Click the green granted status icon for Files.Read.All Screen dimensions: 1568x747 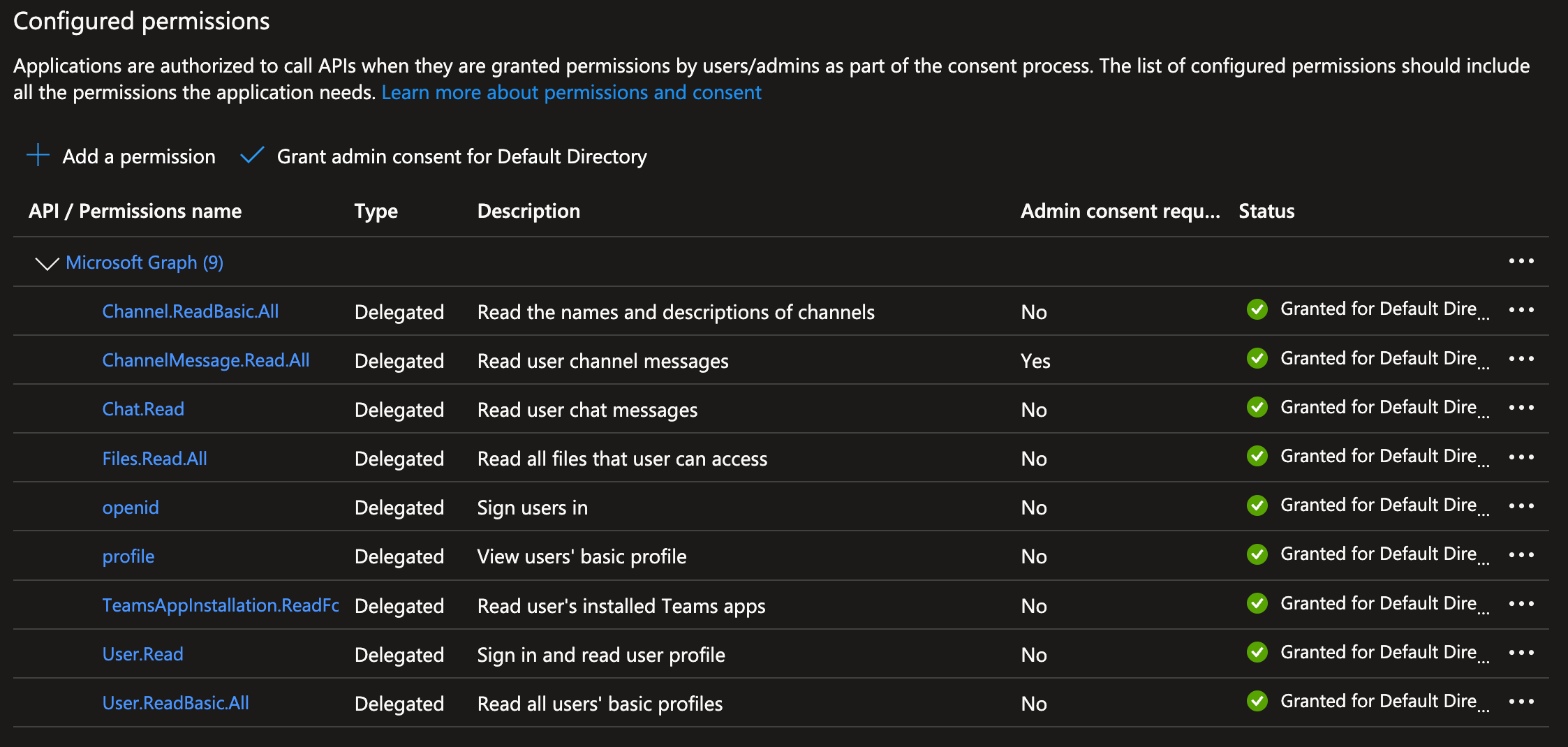pos(1257,457)
